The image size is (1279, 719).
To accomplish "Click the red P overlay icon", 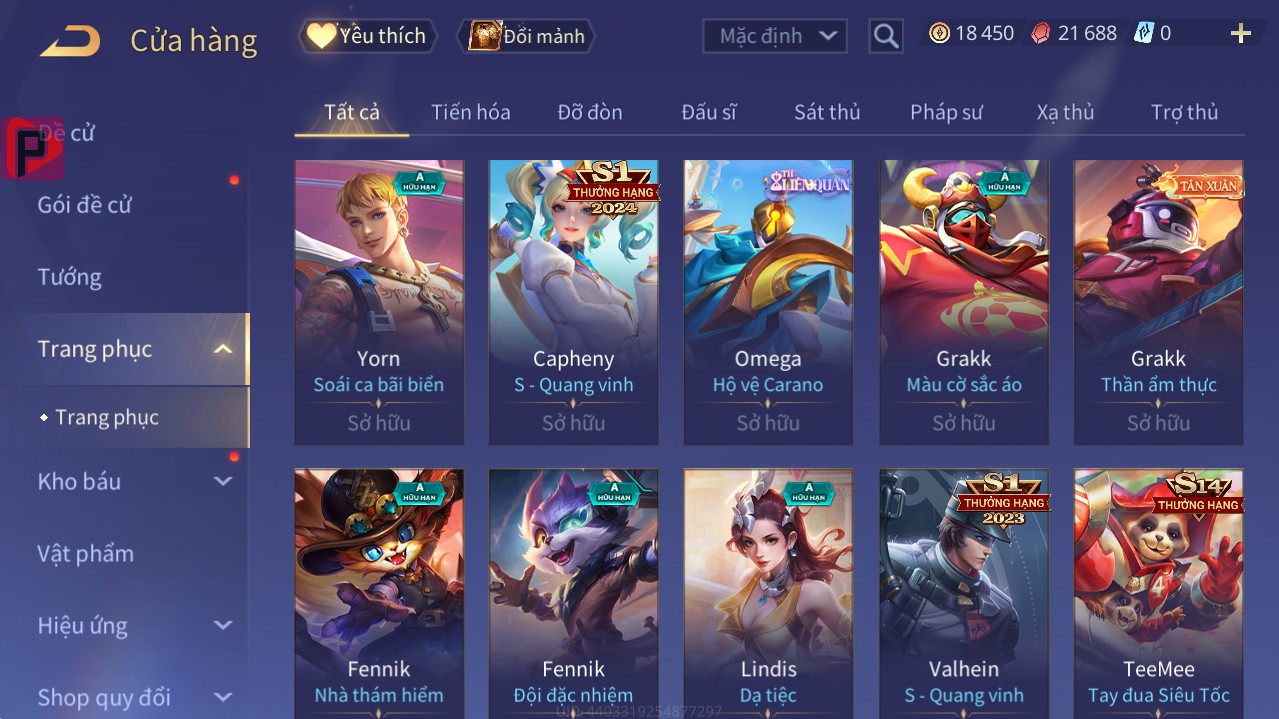I will point(32,148).
